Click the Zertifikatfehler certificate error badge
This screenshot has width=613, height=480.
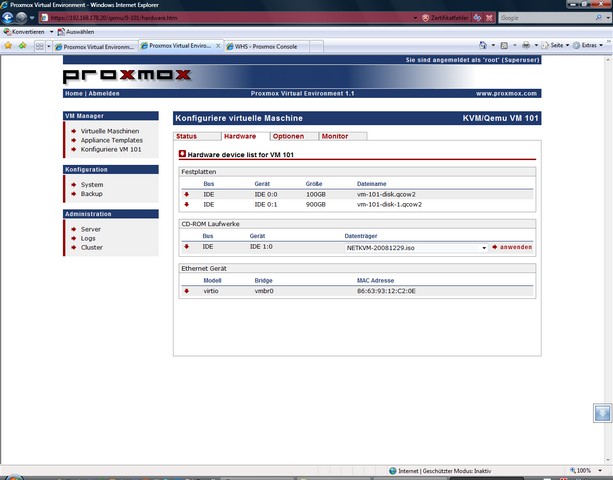(445, 18)
